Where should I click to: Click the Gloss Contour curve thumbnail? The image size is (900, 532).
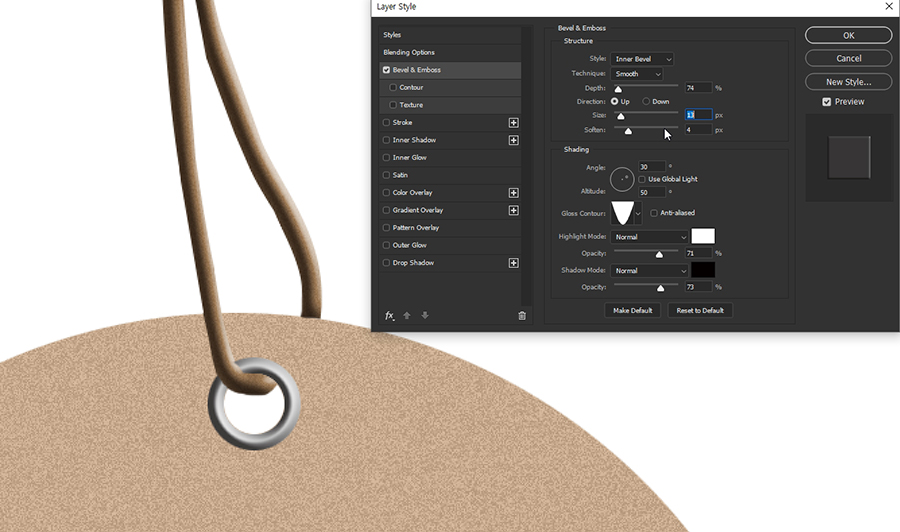tap(623, 213)
